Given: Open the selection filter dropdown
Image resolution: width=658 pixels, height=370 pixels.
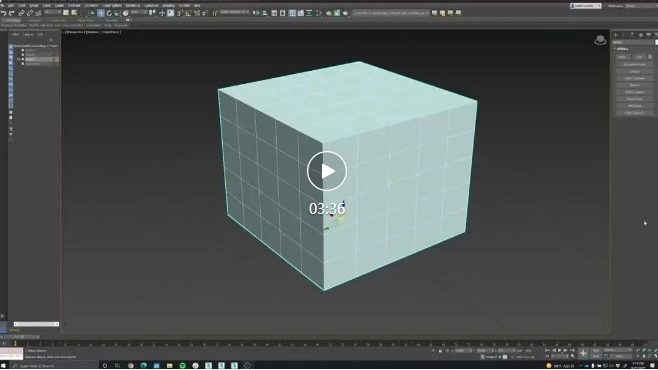Looking at the screenshot, I should [53, 13].
